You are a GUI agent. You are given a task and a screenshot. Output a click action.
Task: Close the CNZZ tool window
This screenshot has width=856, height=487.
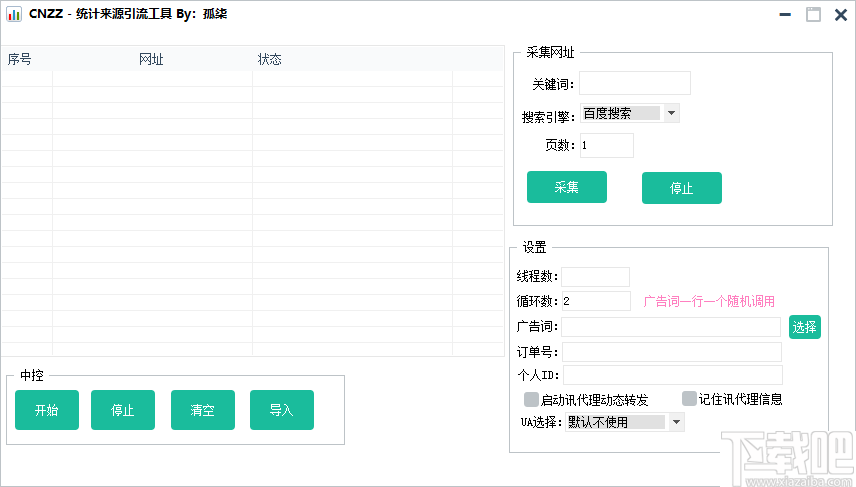[841, 14]
